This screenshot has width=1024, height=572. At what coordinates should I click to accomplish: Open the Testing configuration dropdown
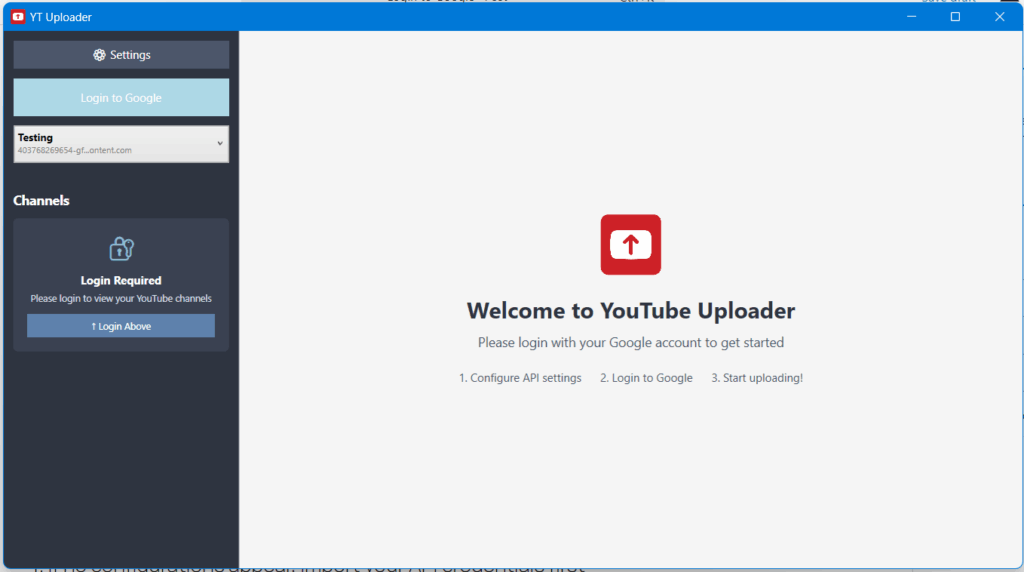click(x=121, y=144)
